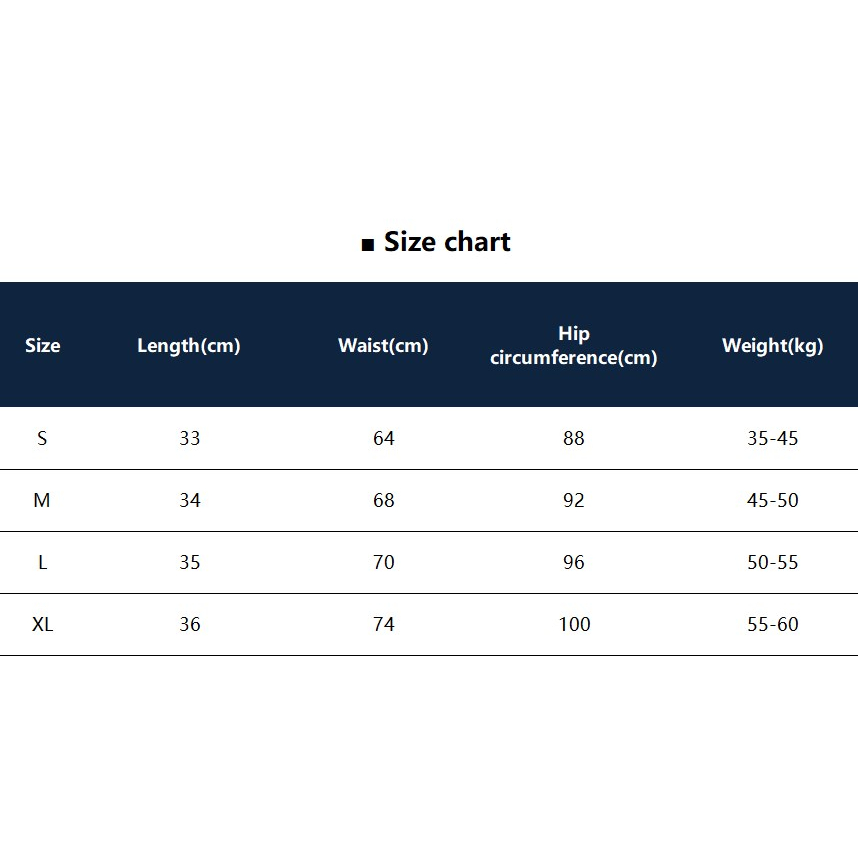Viewport: 858px width, 858px height.
Task: Click the hip circumference value 96
Action: coord(574,562)
